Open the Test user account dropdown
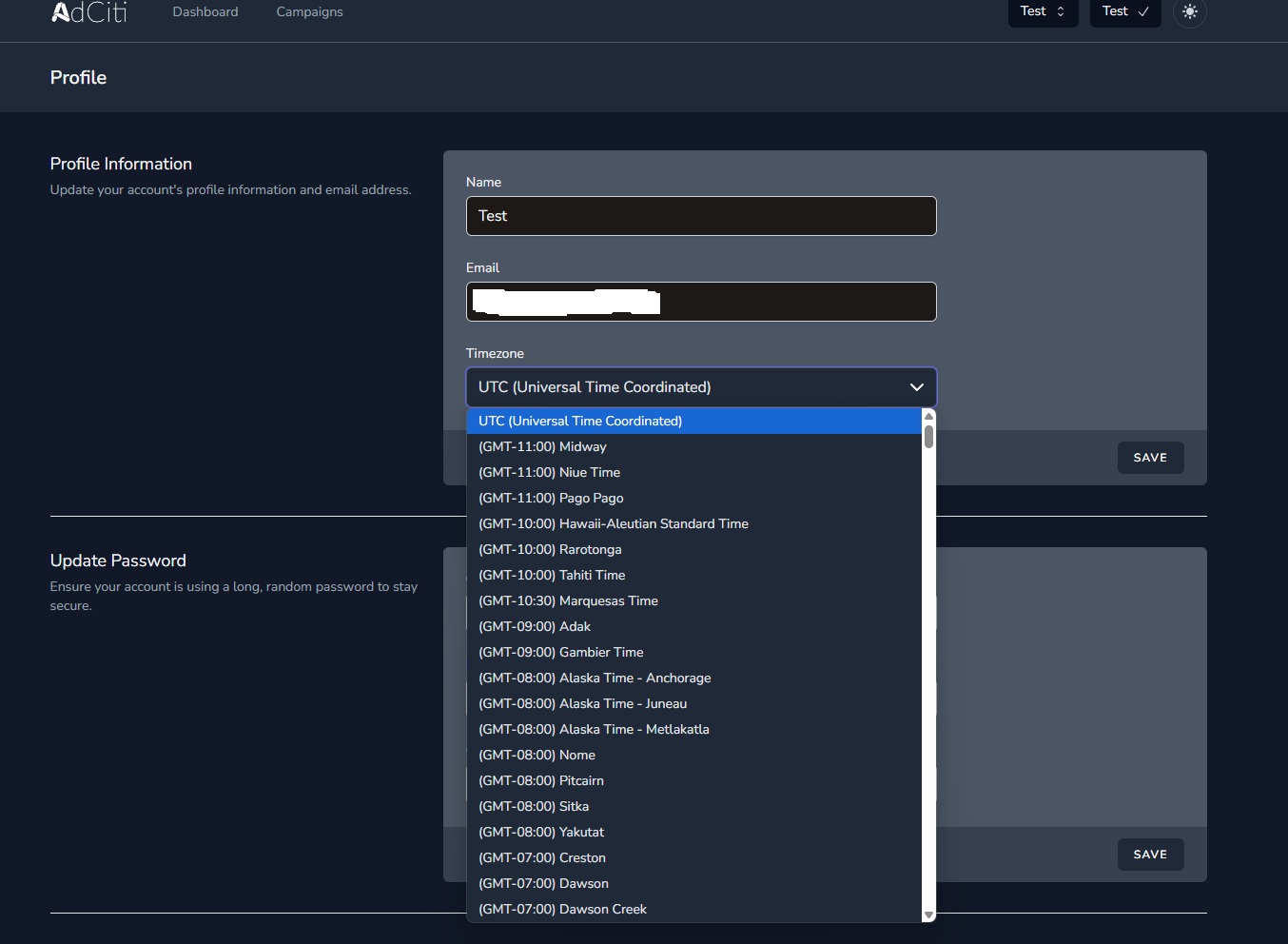The image size is (1288, 944). pos(1125,11)
